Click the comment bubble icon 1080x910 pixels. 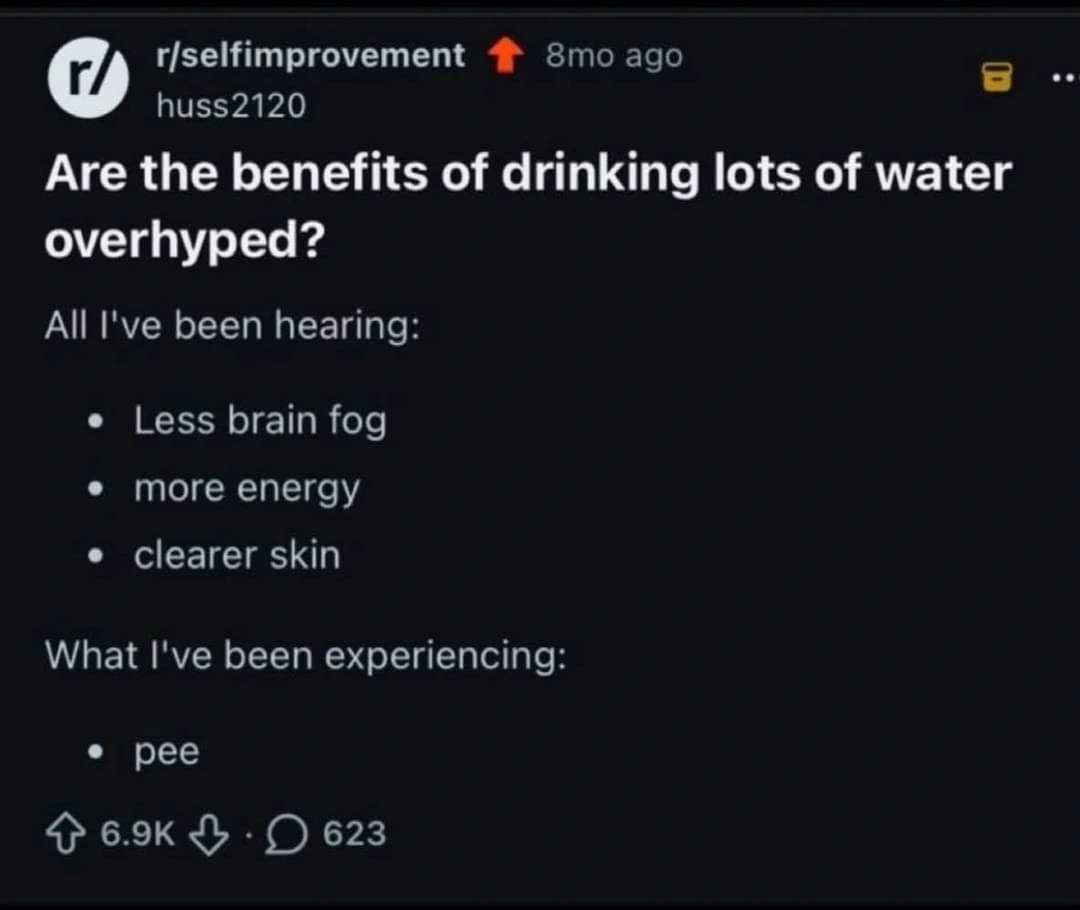289,832
